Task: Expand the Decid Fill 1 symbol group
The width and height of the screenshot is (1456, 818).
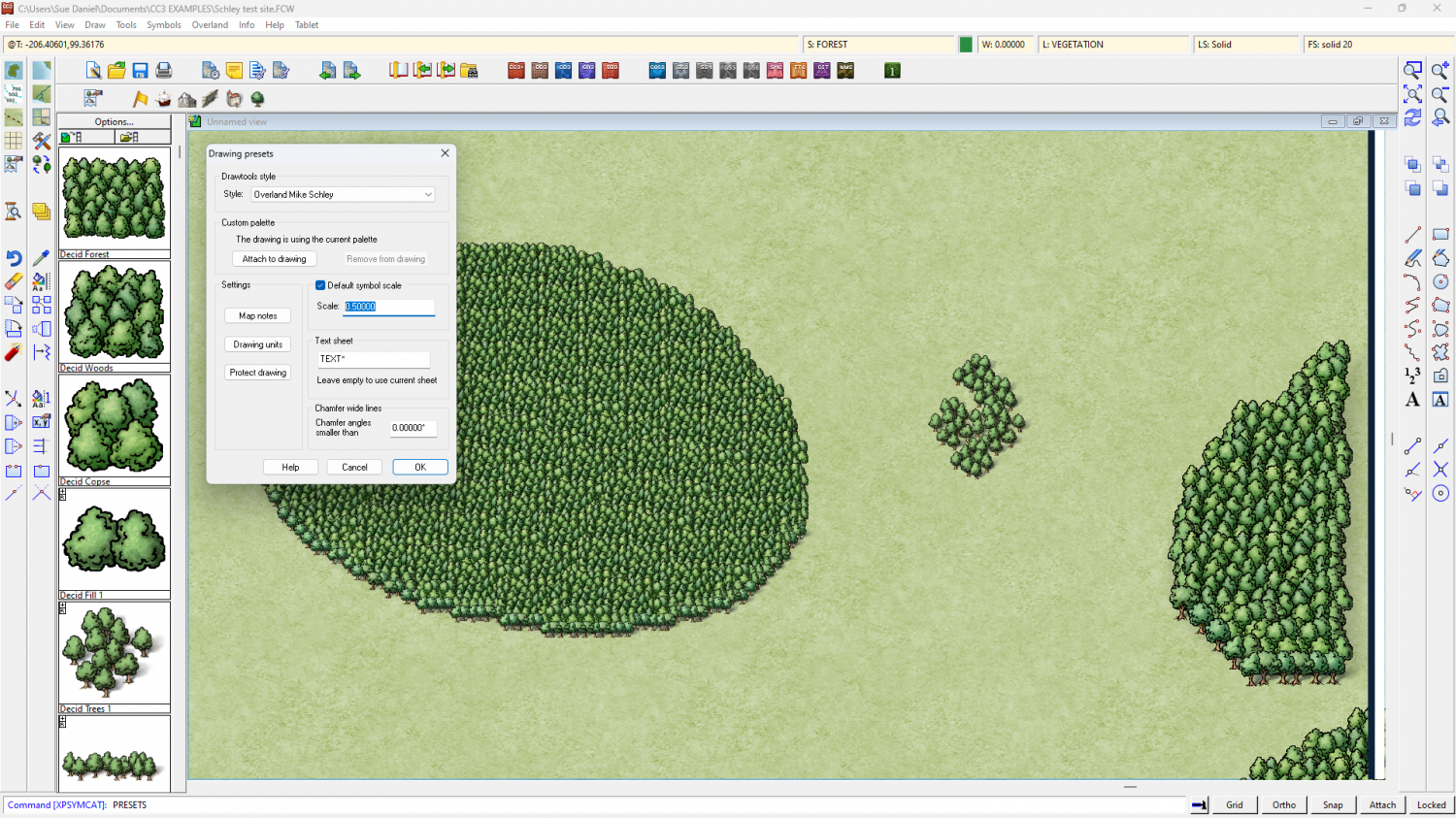Action: pos(62,495)
